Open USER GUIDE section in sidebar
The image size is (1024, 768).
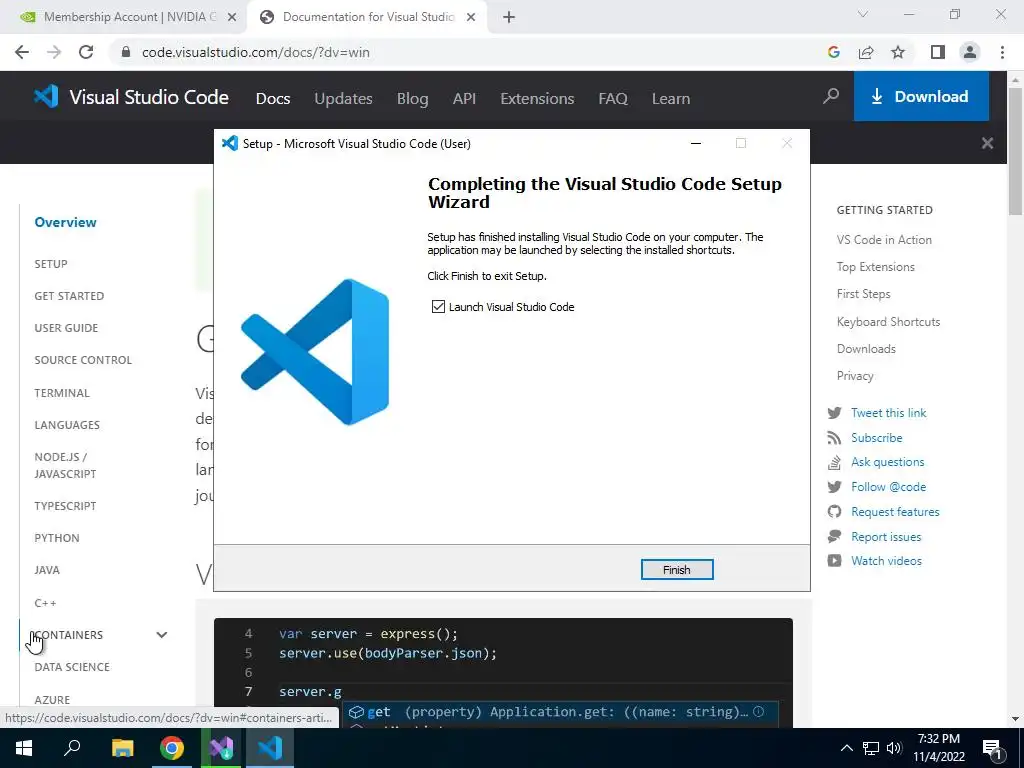[x=66, y=328]
